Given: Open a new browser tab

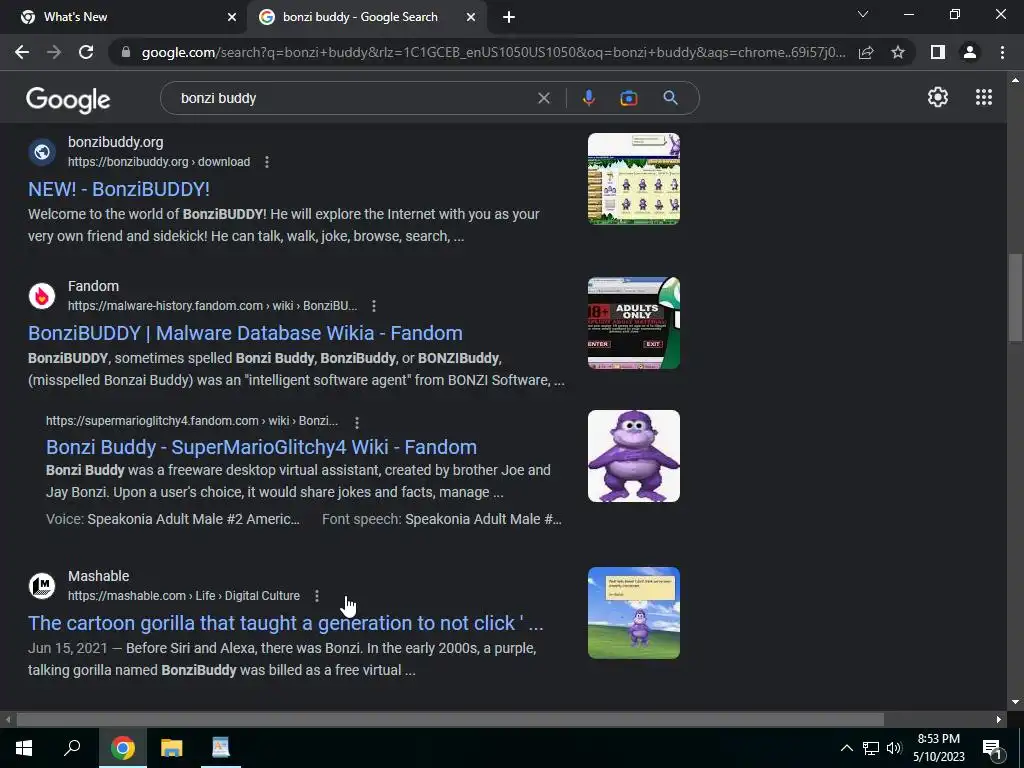Looking at the screenshot, I should tap(509, 18).
